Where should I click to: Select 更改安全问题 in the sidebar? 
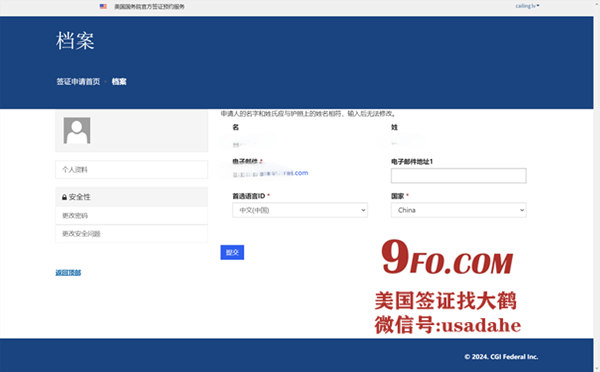(131, 233)
